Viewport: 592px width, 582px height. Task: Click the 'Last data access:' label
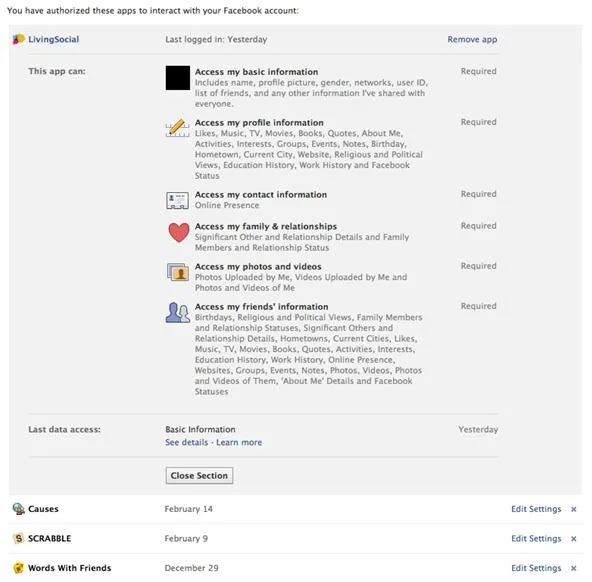(x=65, y=430)
